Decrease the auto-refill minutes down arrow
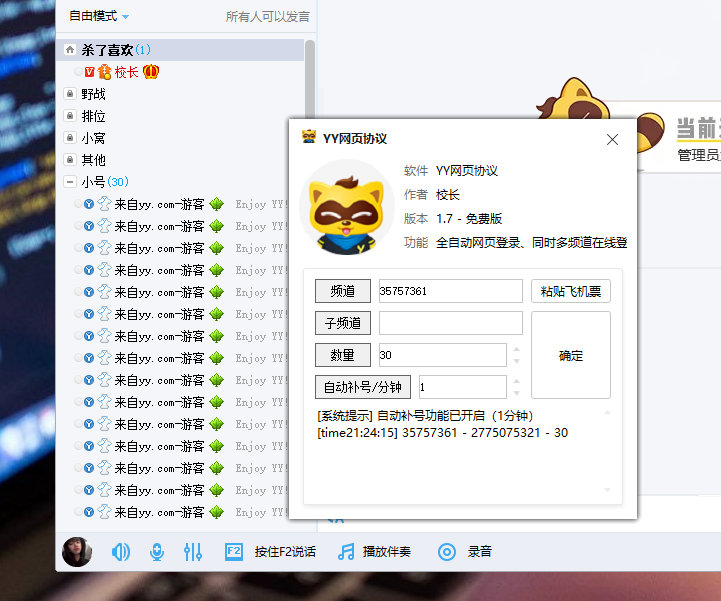721x601 pixels. click(516, 393)
